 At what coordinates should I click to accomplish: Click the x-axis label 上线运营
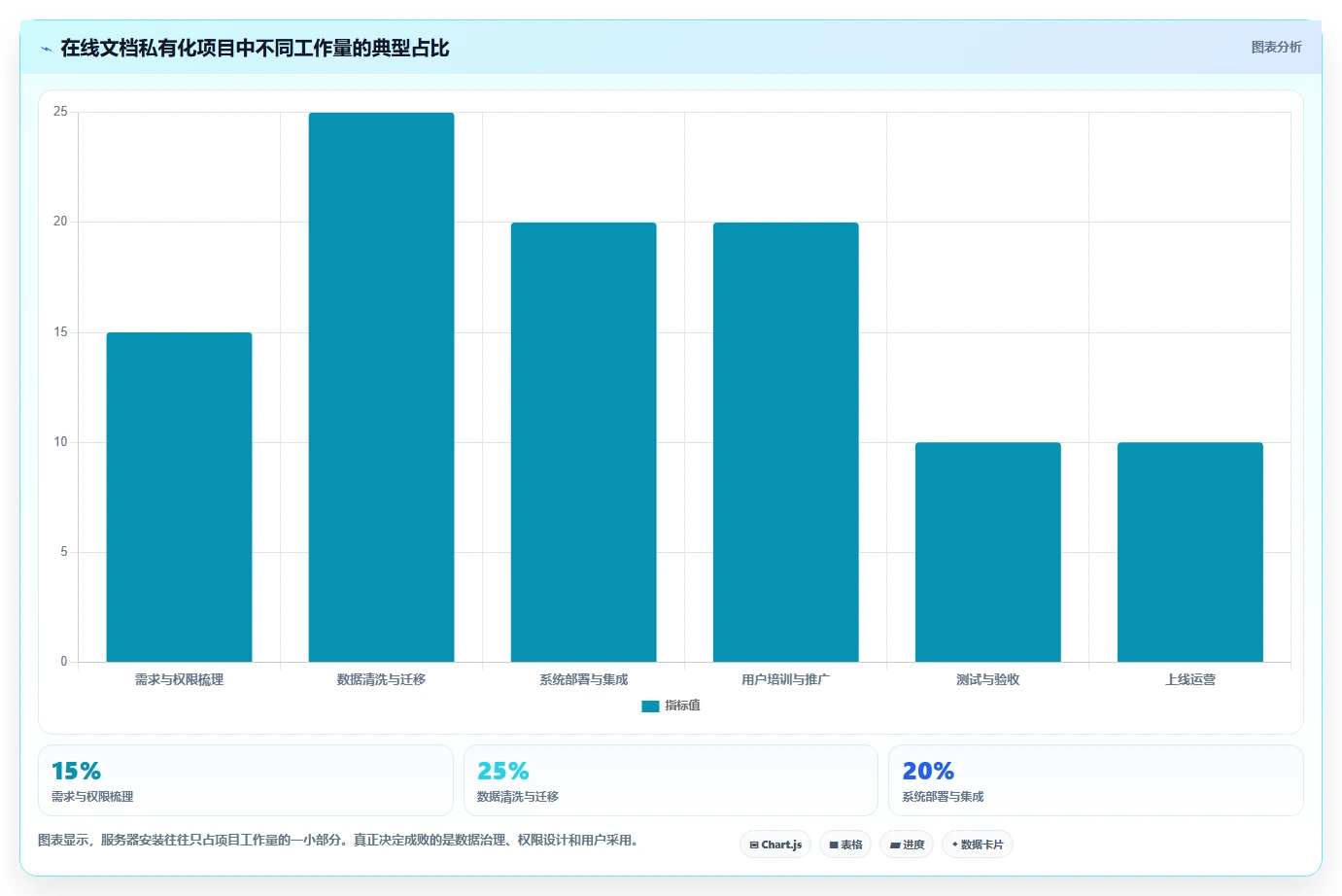(1189, 679)
